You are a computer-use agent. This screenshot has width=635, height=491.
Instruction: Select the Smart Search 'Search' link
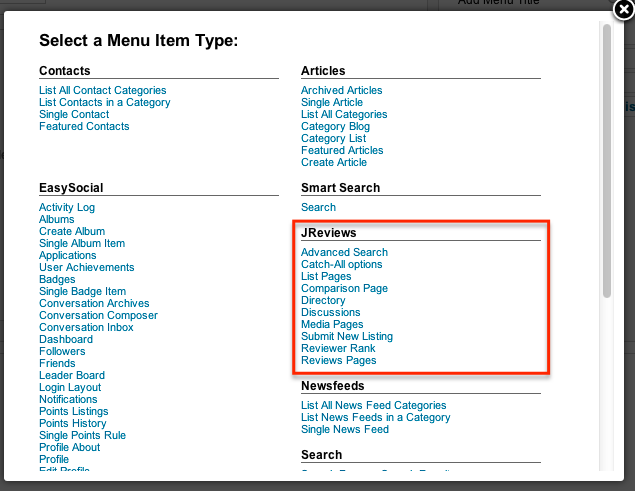coord(318,207)
